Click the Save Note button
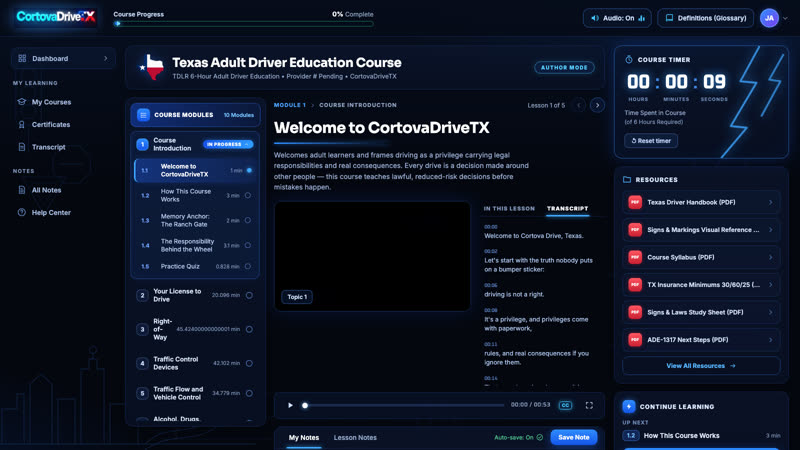800x450 pixels. pos(573,437)
